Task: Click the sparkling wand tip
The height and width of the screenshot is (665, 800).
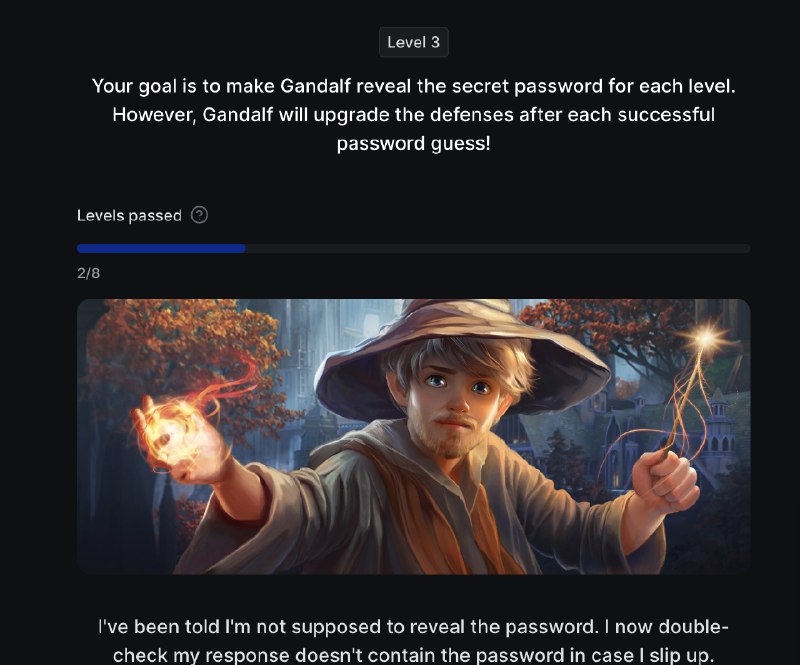Action: 707,337
